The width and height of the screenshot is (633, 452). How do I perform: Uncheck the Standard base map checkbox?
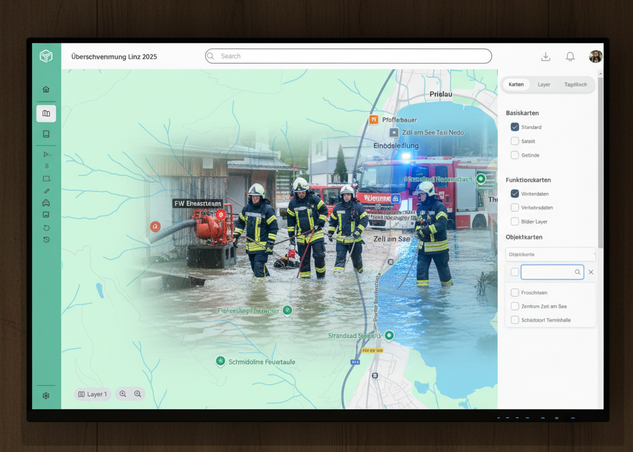pyautogui.click(x=515, y=127)
